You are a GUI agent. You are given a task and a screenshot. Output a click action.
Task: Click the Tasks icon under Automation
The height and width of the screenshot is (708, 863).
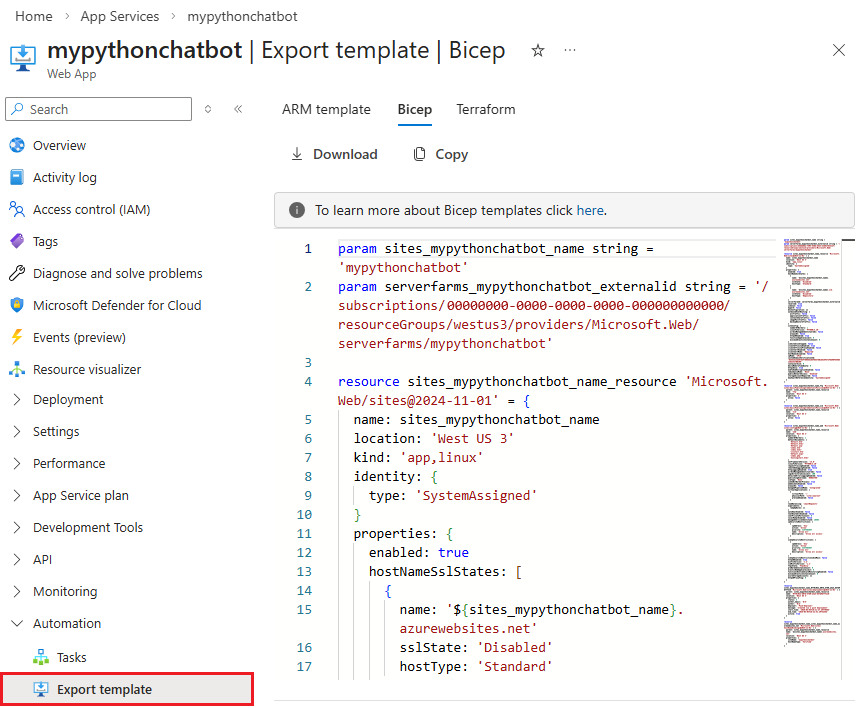point(41,657)
